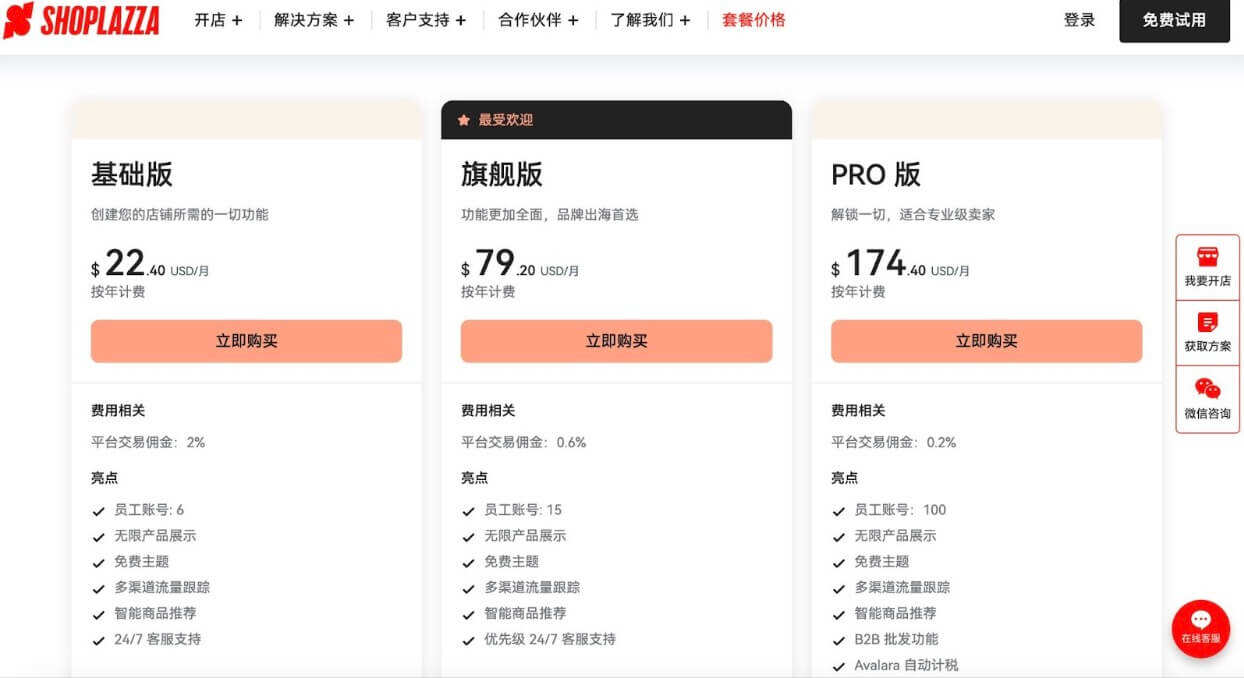Click checkmark beside 优先级 24/7 客服支持

pyautogui.click(x=468, y=640)
